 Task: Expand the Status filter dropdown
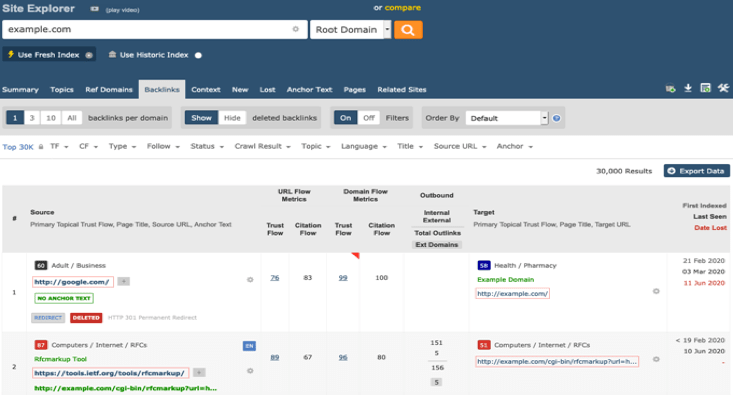click(x=207, y=146)
